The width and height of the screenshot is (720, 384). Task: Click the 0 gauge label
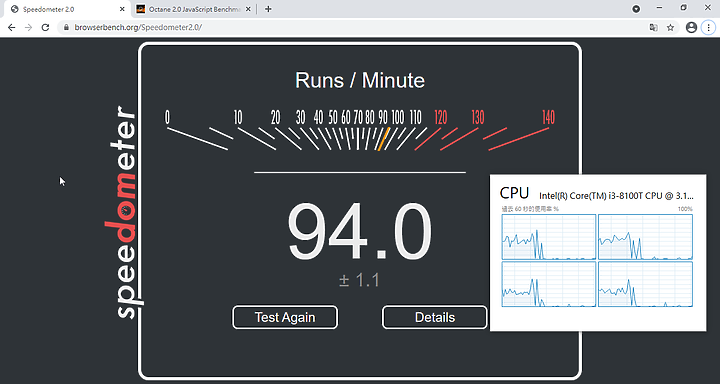click(x=167, y=118)
